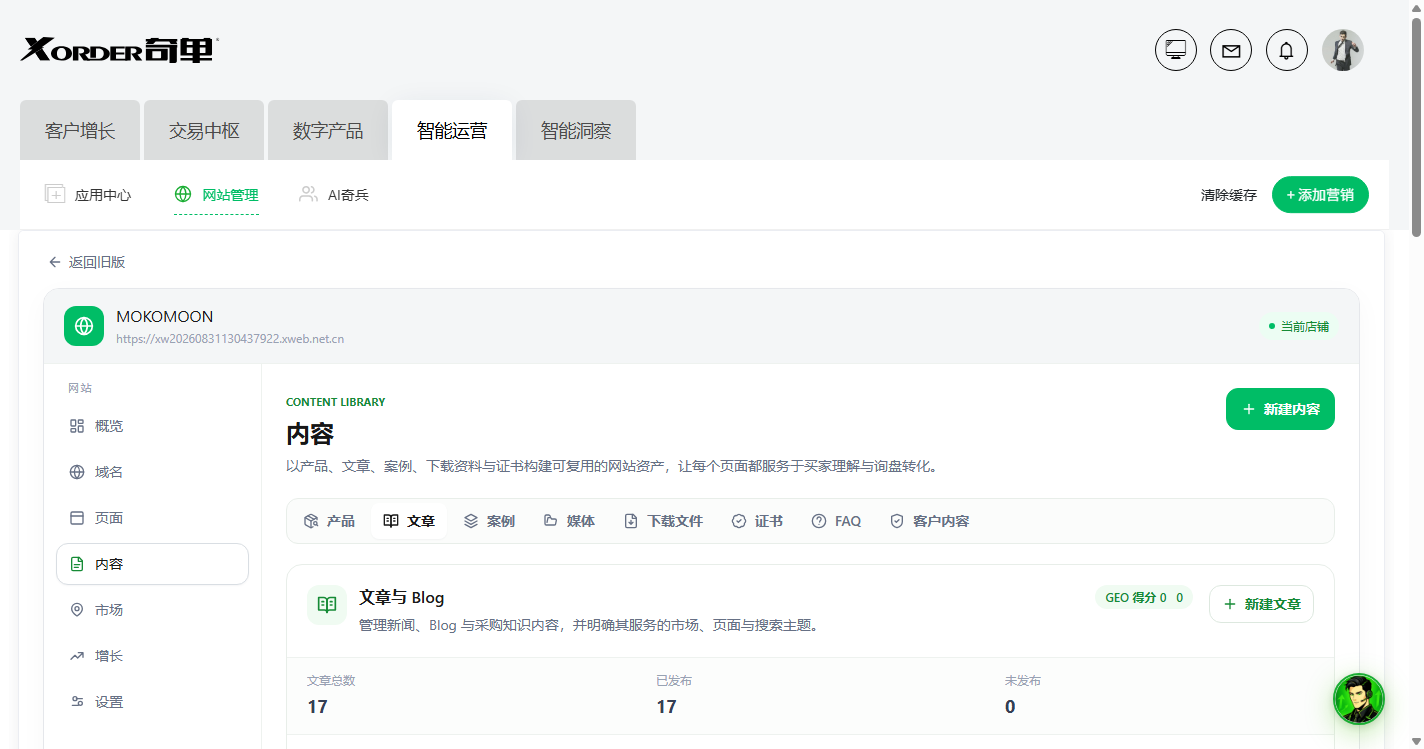Switch to the 智能运营 tab

tap(452, 130)
